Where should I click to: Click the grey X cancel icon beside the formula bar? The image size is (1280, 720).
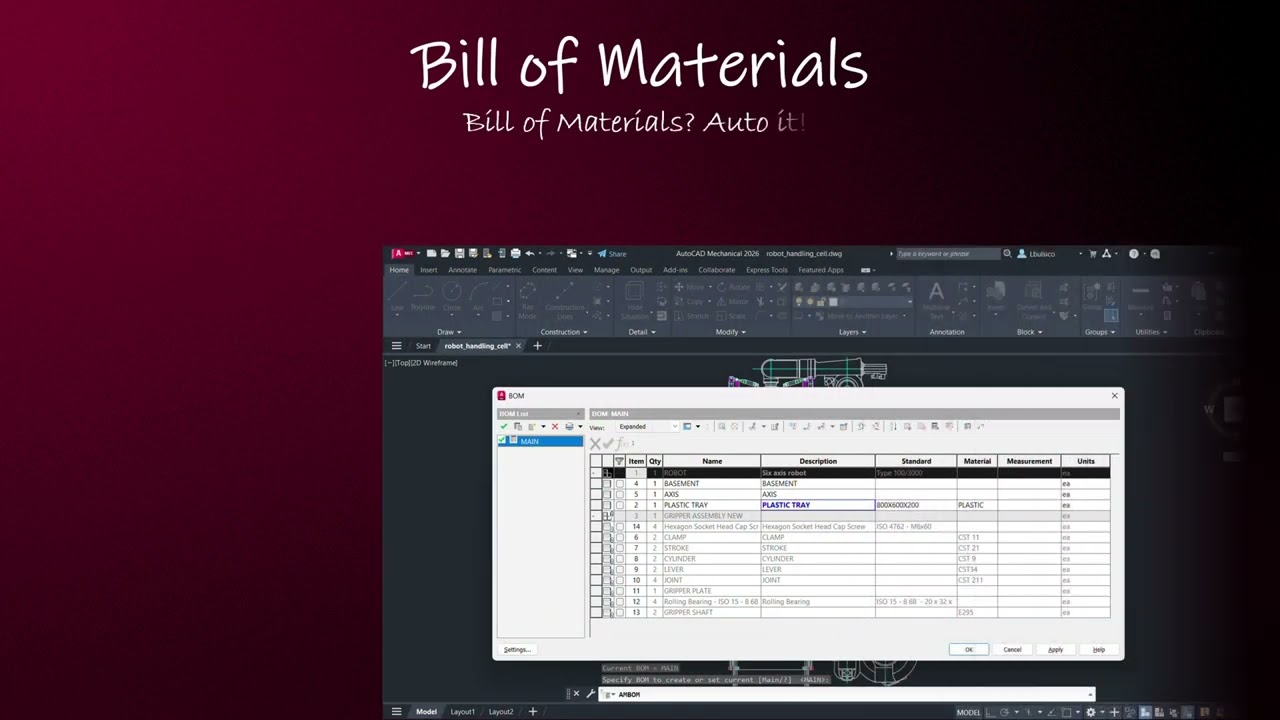click(x=596, y=443)
